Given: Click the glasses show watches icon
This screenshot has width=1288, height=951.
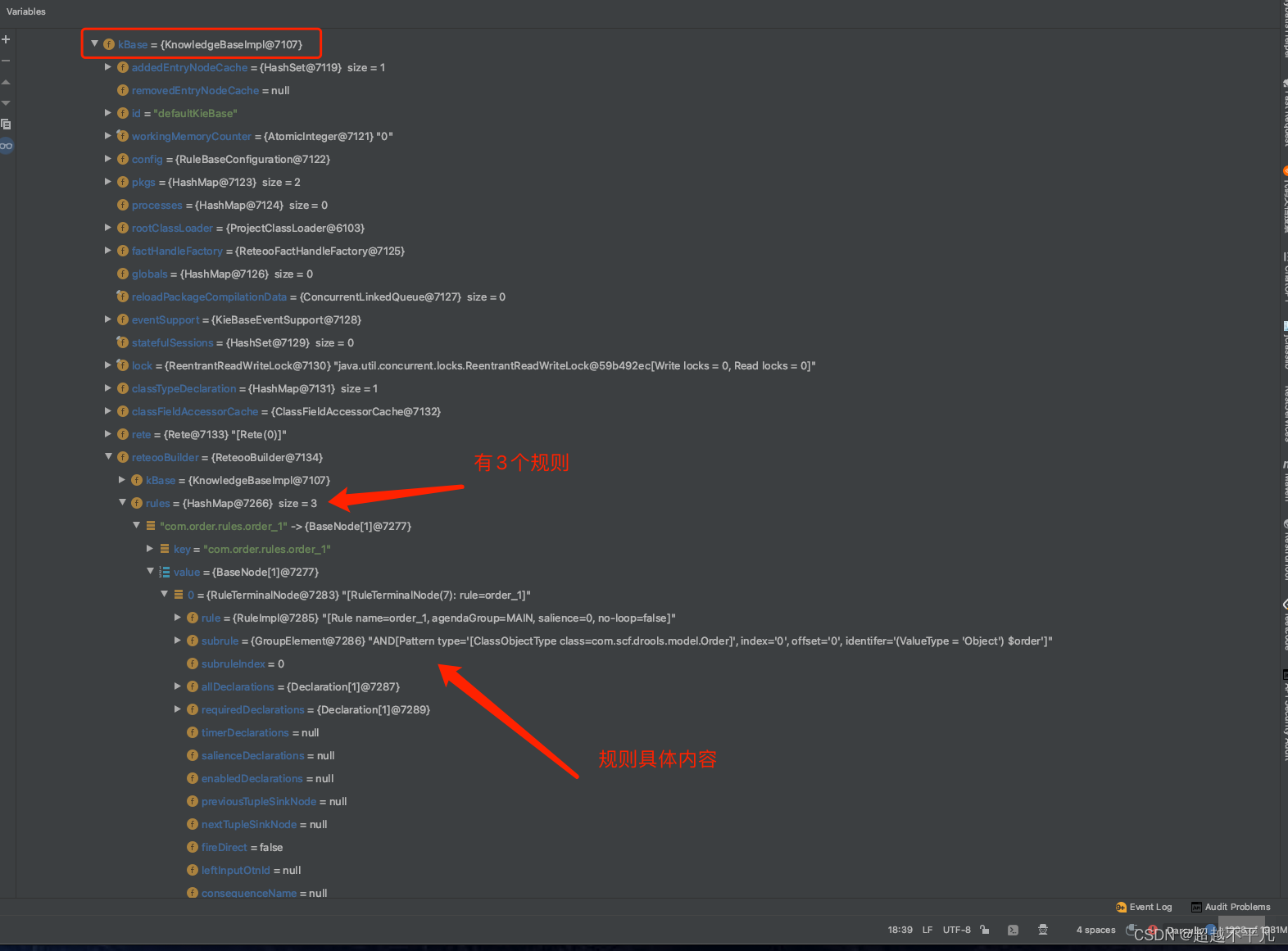Looking at the screenshot, I should pyautogui.click(x=6, y=146).
